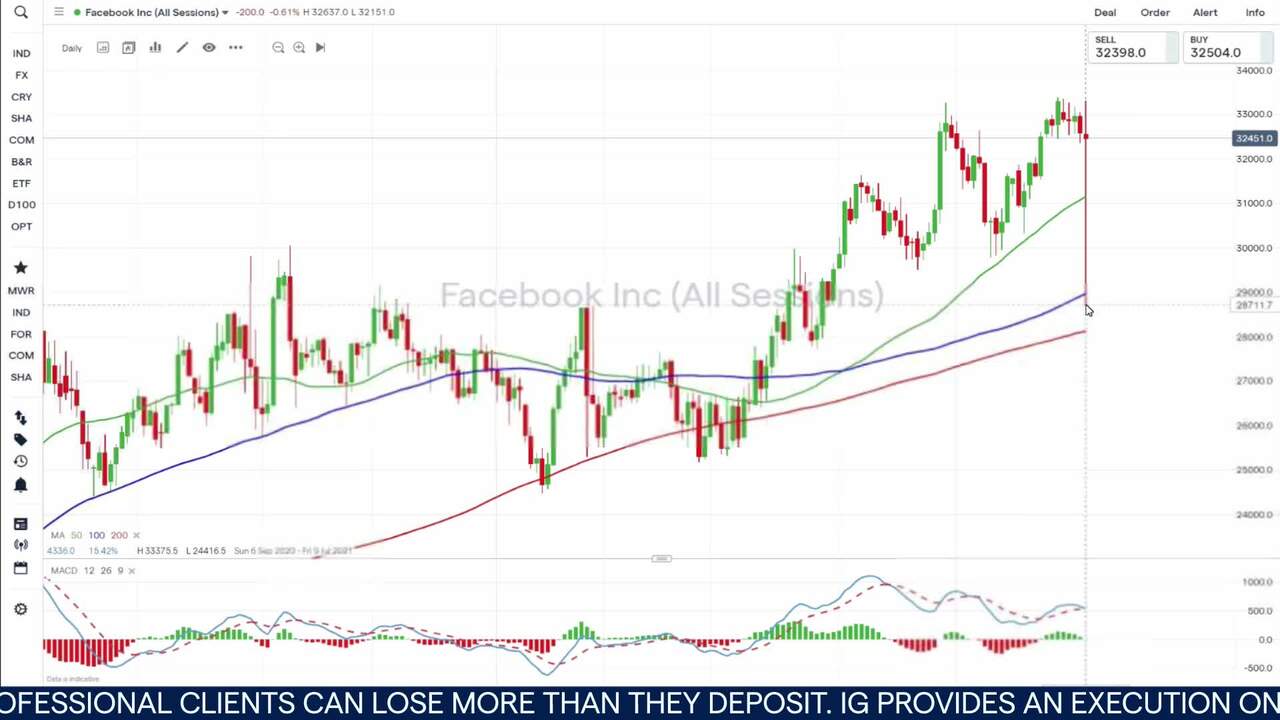Select the OPT sidebar item
Viewport: 1280px width, 720px height.
pos(21,226)
